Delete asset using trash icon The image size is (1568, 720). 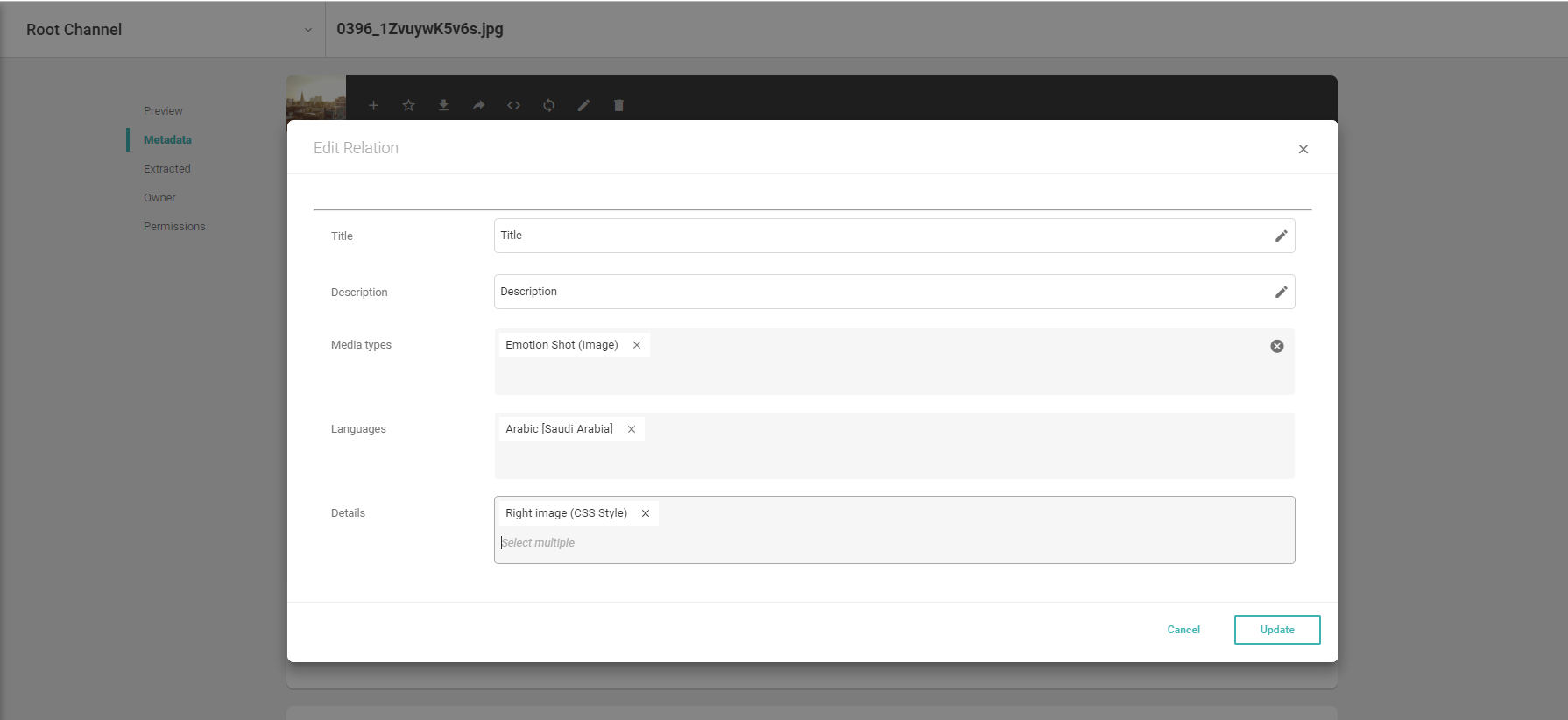[x=618, y=105]
